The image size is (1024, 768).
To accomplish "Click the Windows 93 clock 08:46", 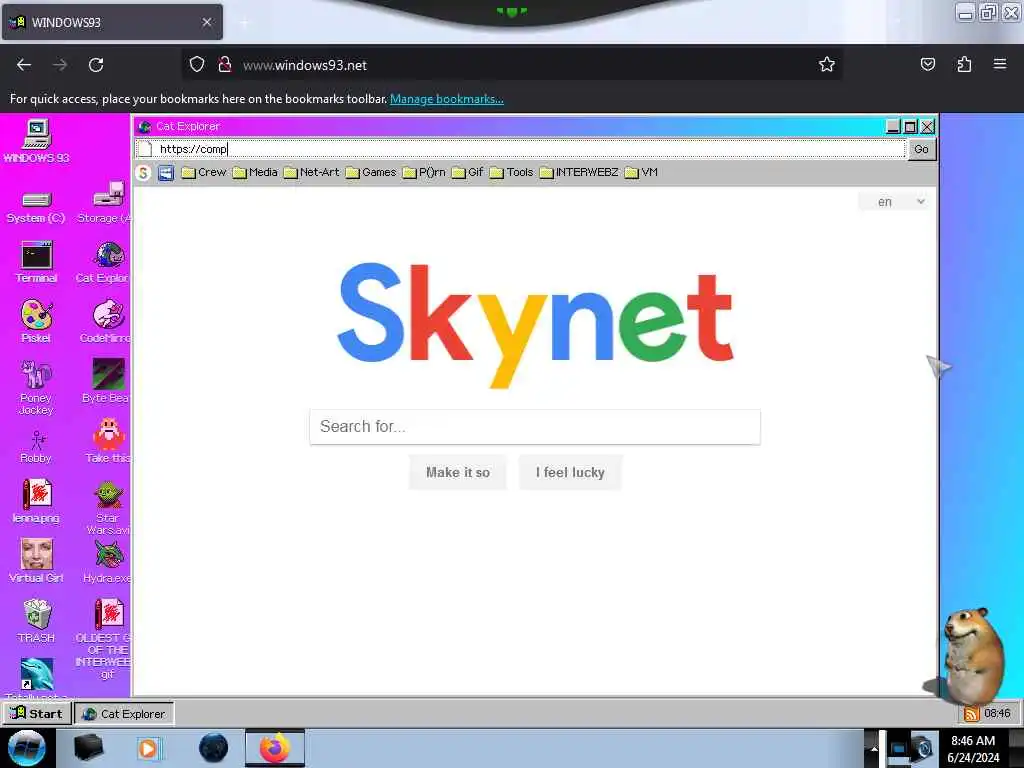I will [x=997, y=713].
